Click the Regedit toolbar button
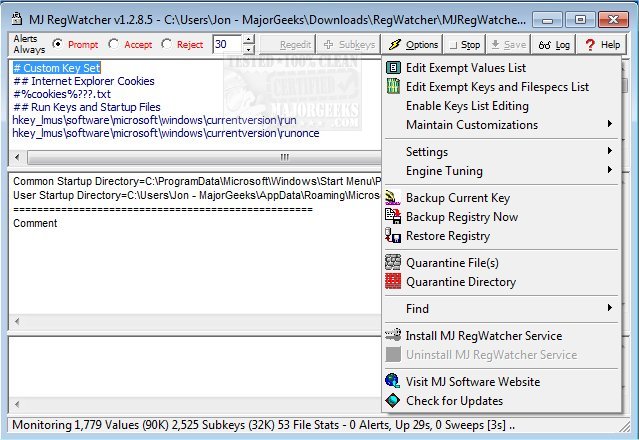Screen dimensions: 639x440 pyautogui.click(x=288, y=45)
